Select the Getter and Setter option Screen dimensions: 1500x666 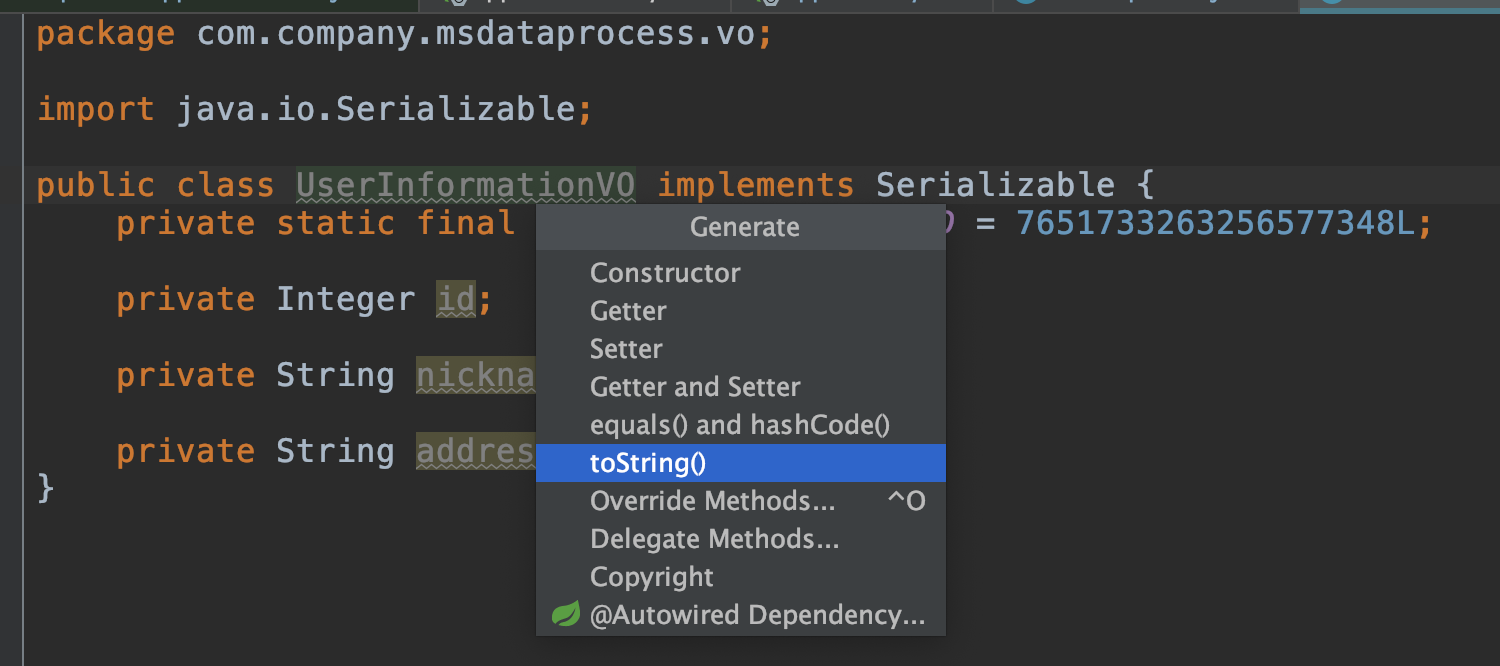696,386
